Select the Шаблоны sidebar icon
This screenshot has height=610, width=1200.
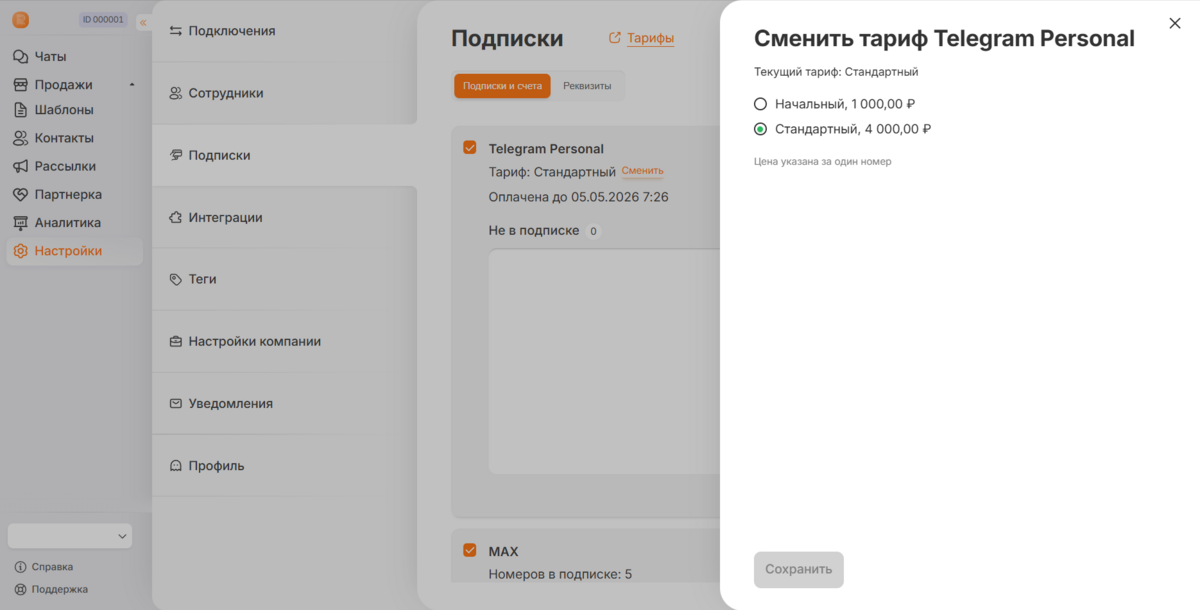click(x=21, y=112)
